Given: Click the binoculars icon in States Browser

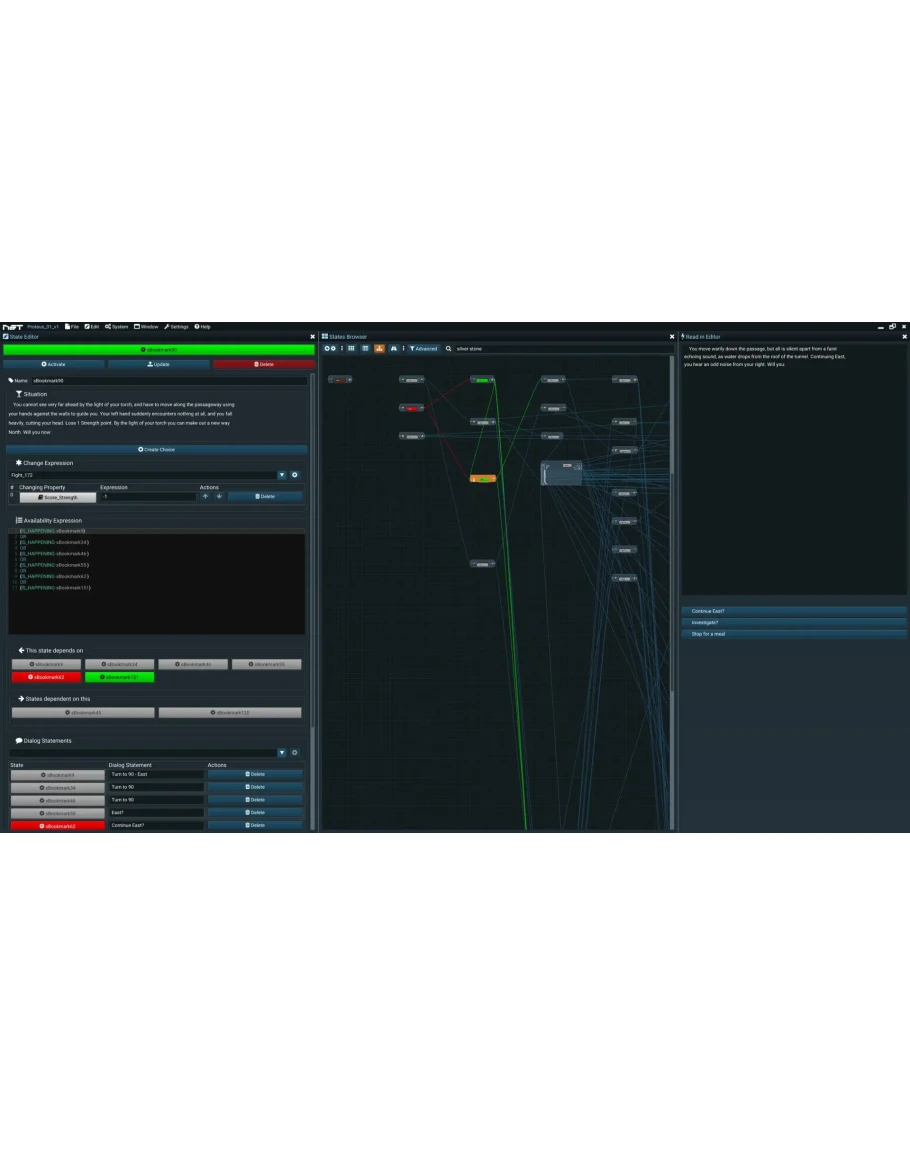Looking at the screenshot, I should point(393,348).
